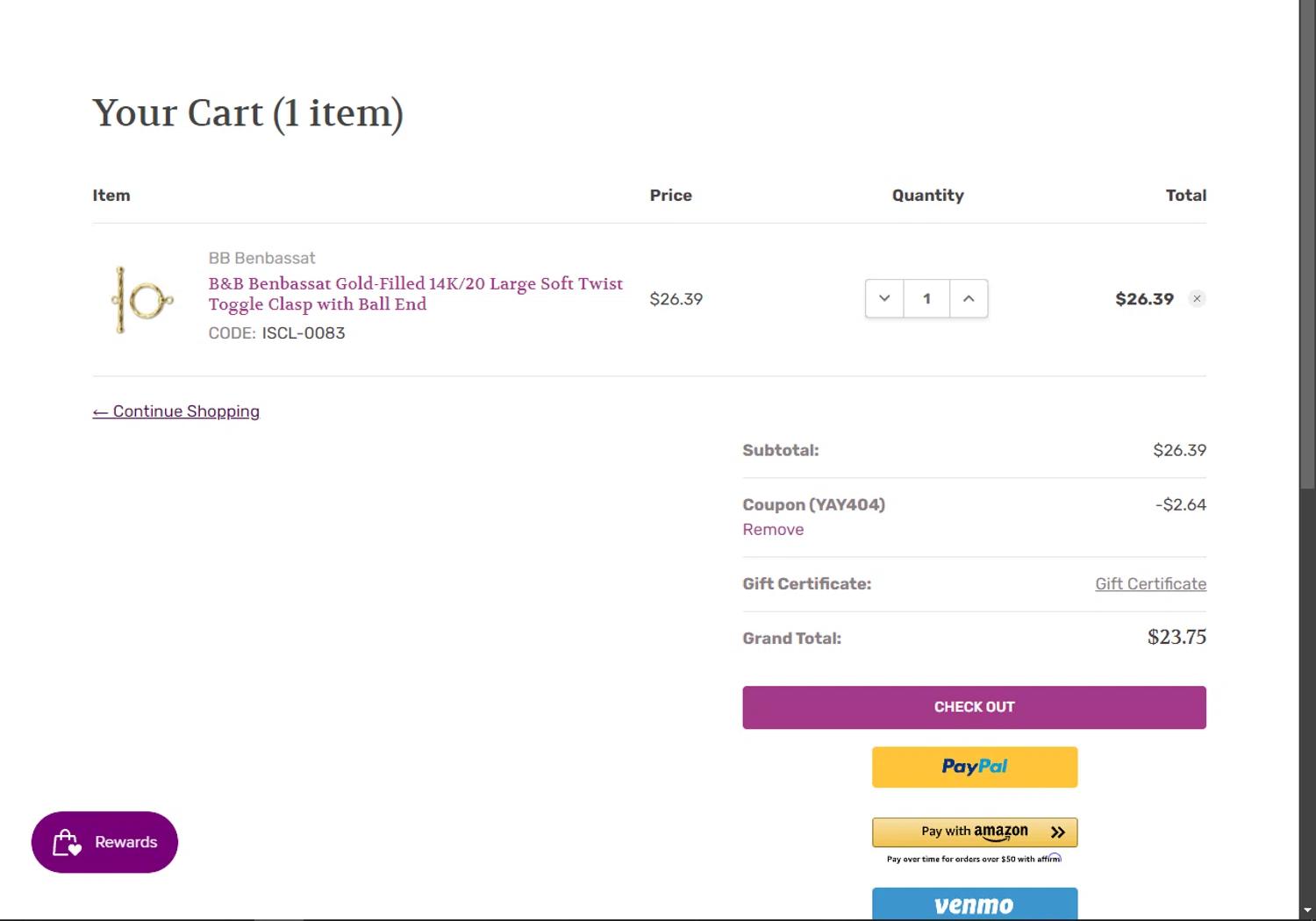Remove item with the X icon
The image size is (1316, 921).
(1197, 299)
